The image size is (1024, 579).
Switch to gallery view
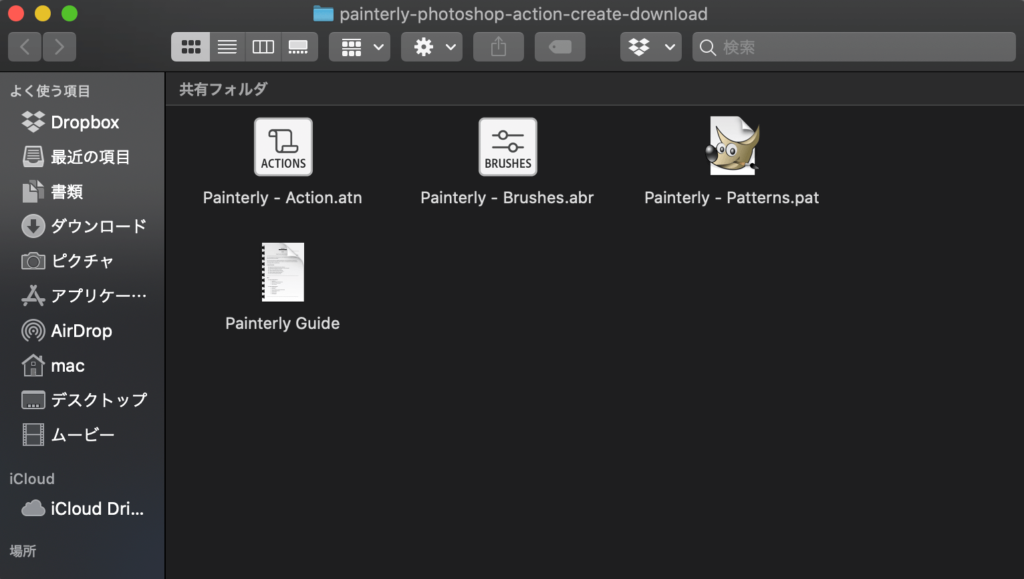point(299,47)
